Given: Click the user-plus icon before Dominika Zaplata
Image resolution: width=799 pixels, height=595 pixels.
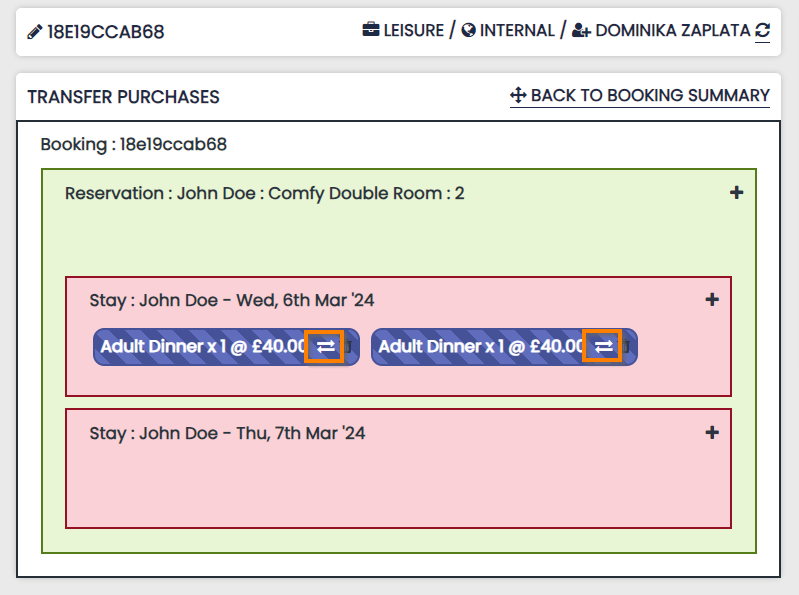Looking at the screenshot, I should click(581, 31).
